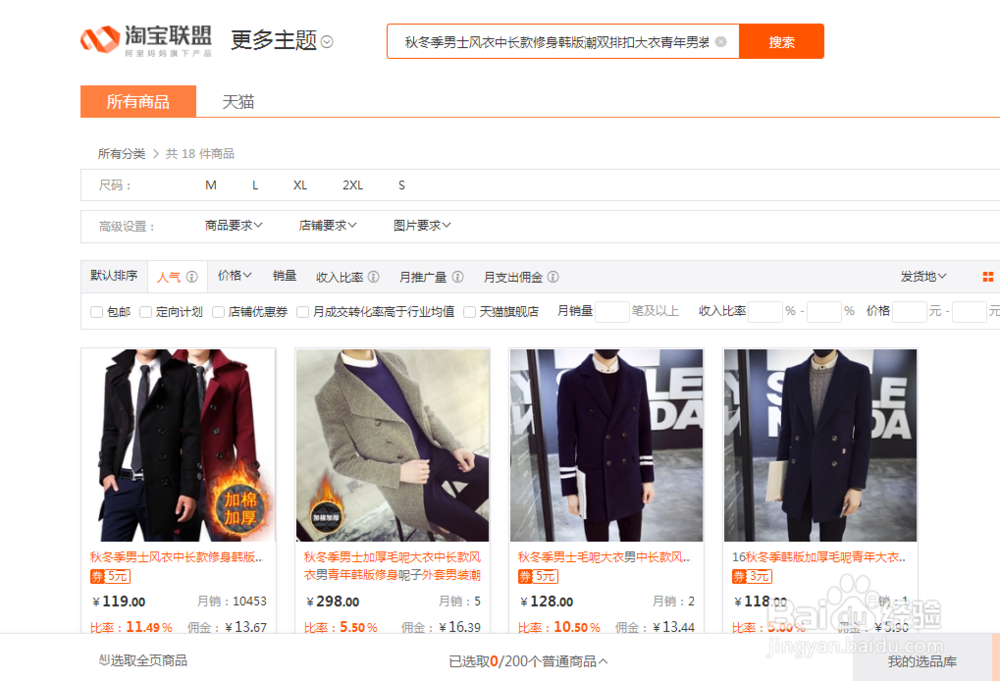1000x681 pixels.
Task: Expand the 更多主题 dropdown
Action: pyautogui.click(x=281, y=40)
